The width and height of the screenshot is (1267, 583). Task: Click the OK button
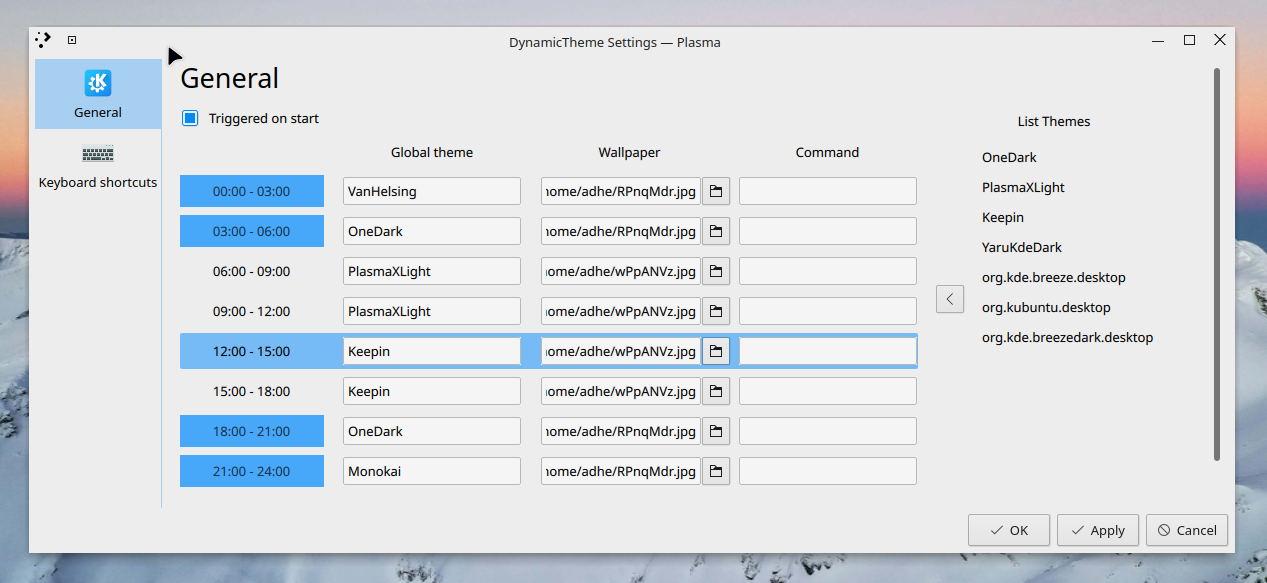click(x=1009, y=530)
